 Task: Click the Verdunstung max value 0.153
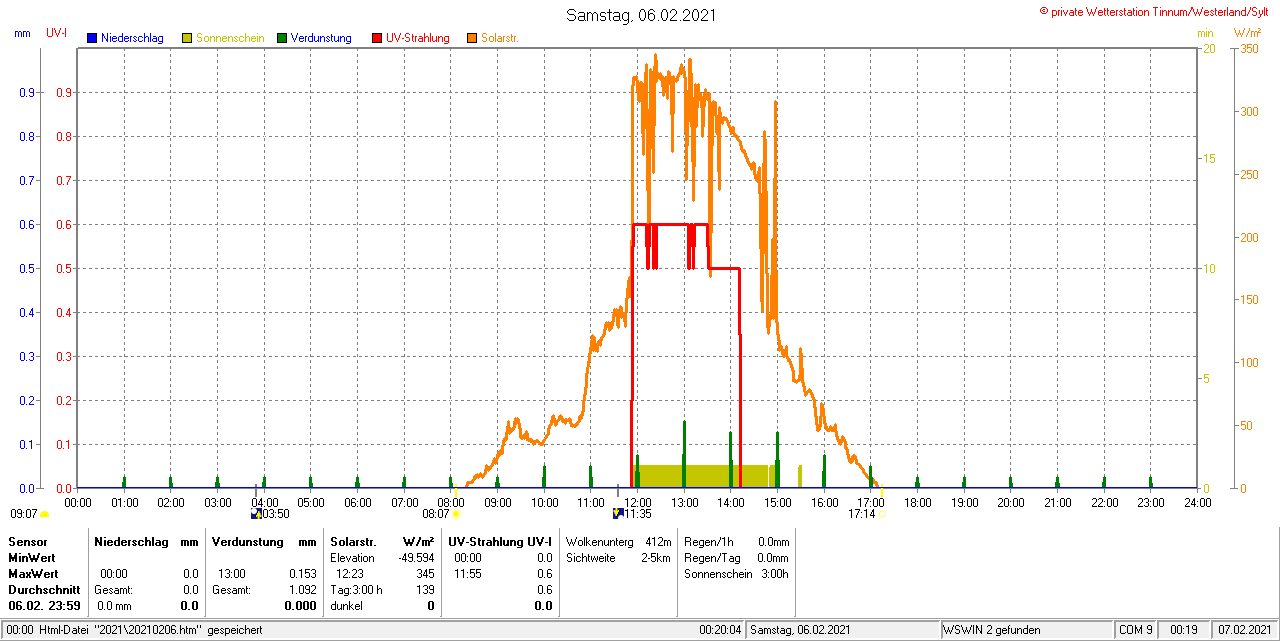301,574
